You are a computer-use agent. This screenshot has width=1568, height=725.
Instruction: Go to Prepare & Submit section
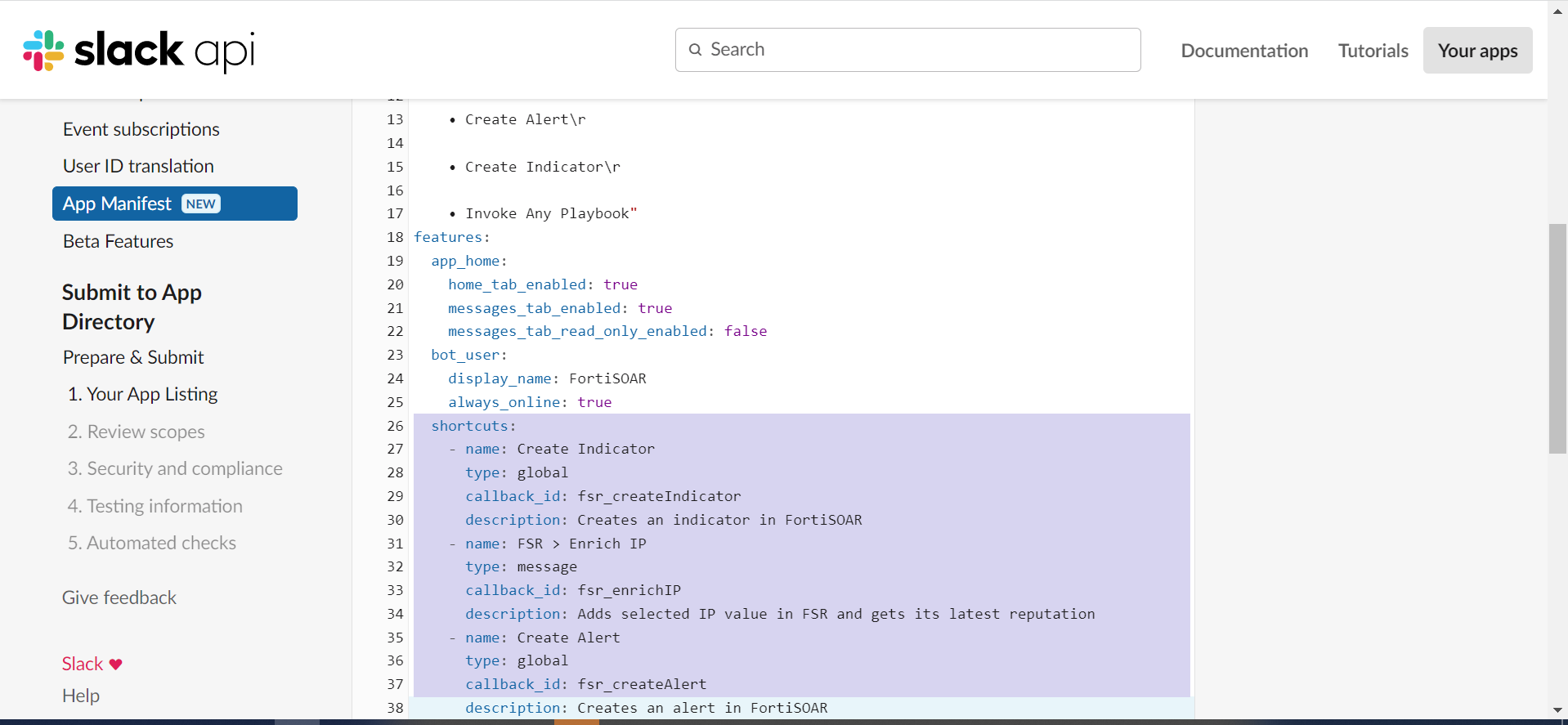(133, 357)
